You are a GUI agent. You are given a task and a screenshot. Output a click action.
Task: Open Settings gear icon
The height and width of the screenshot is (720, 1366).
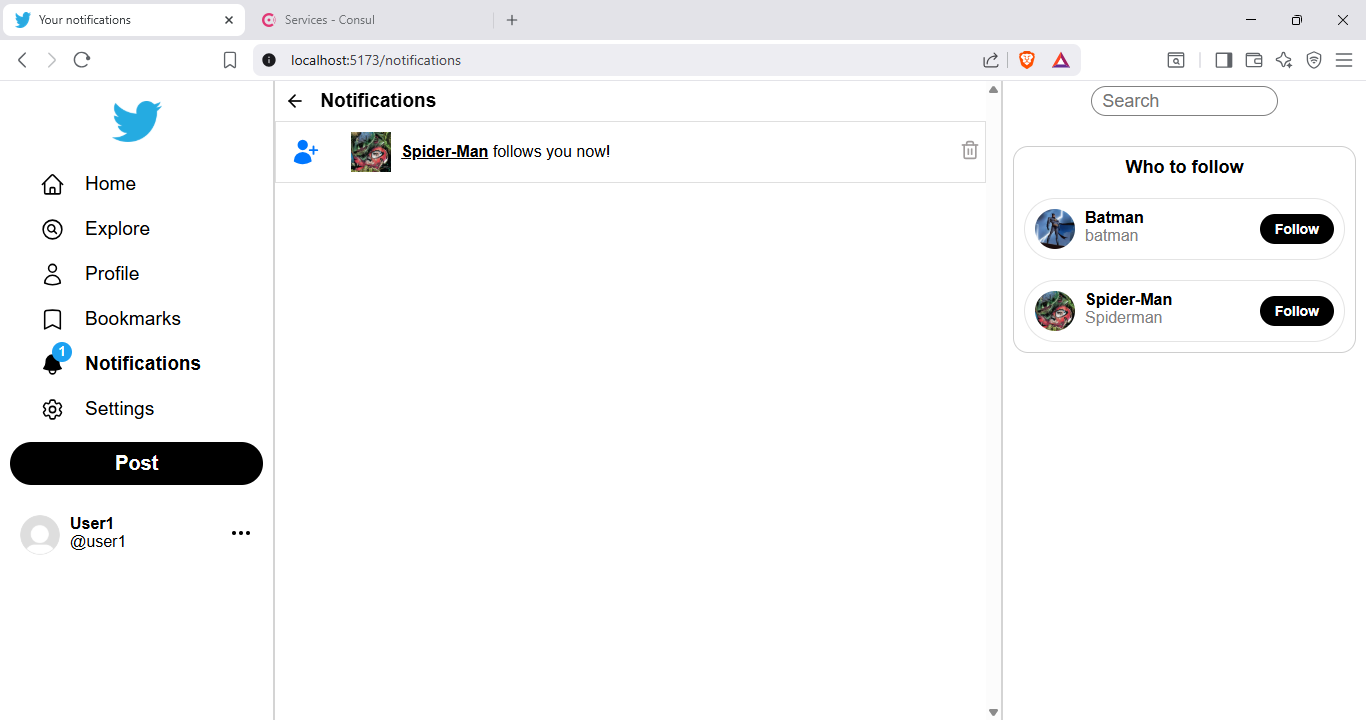pyautogui.click(x=52, y=409)
